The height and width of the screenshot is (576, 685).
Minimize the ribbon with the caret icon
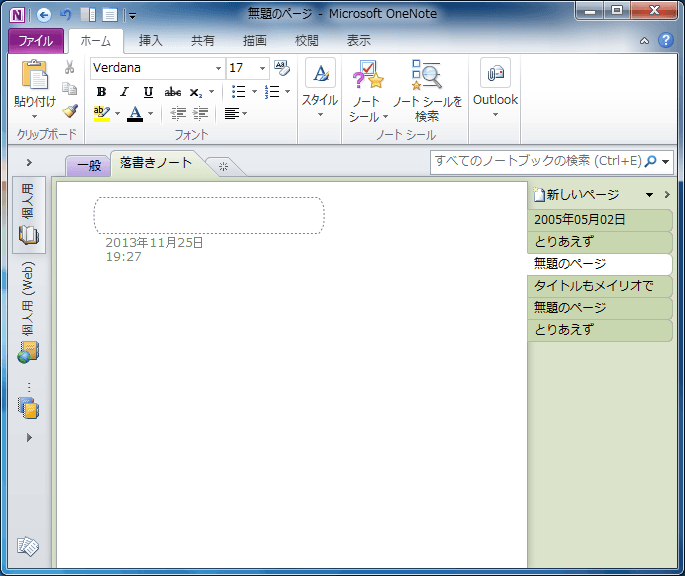[x=644, y=41]
